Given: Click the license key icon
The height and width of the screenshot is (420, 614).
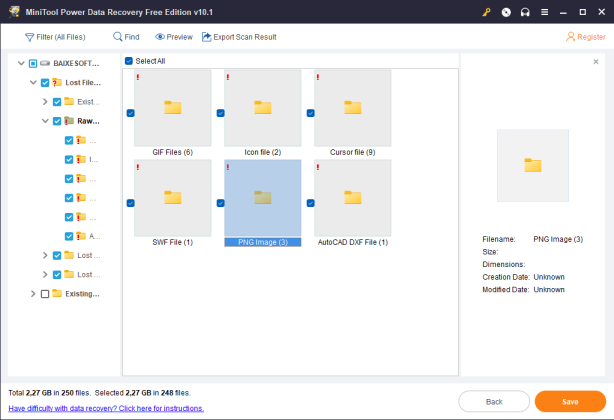Looking at the screenshot, I should [486, 12].
